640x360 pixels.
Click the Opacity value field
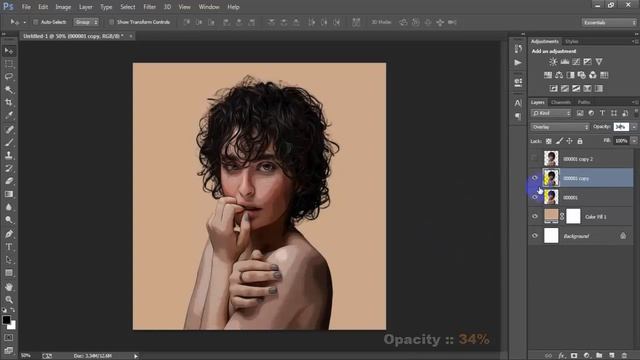point(621,127)
